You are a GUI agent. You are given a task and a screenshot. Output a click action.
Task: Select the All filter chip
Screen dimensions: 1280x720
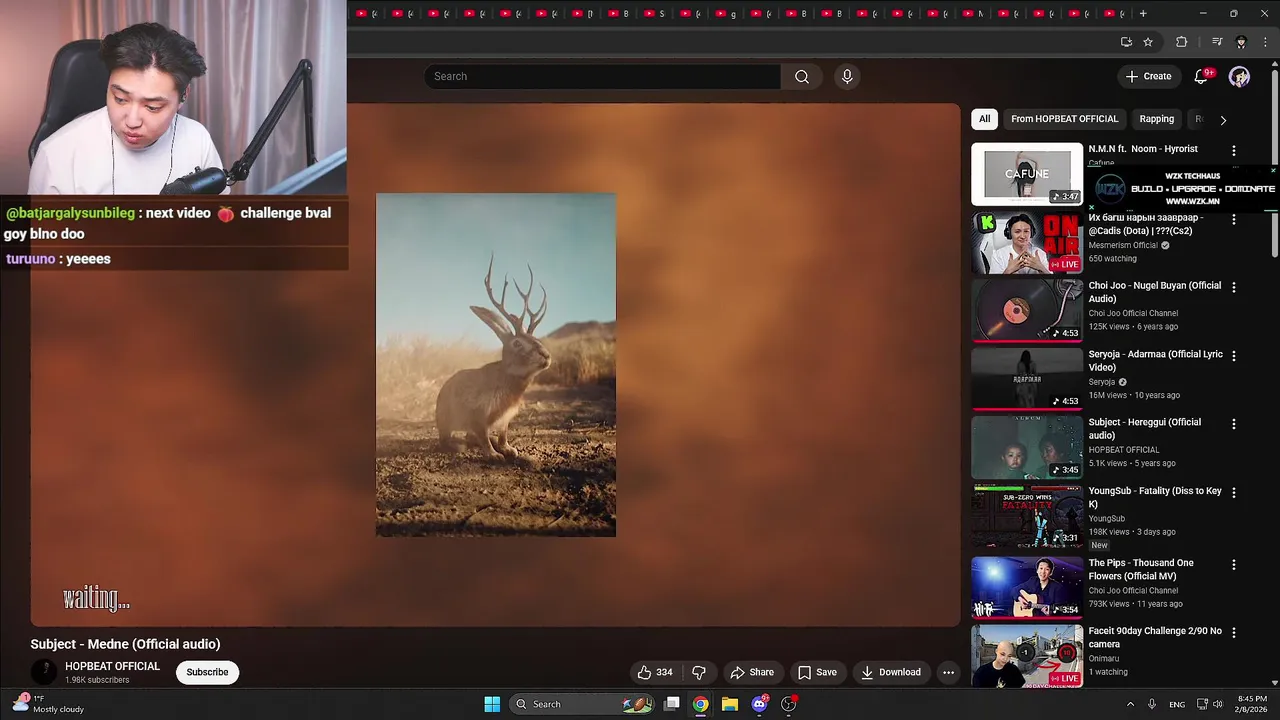click(x=984, y=119)
